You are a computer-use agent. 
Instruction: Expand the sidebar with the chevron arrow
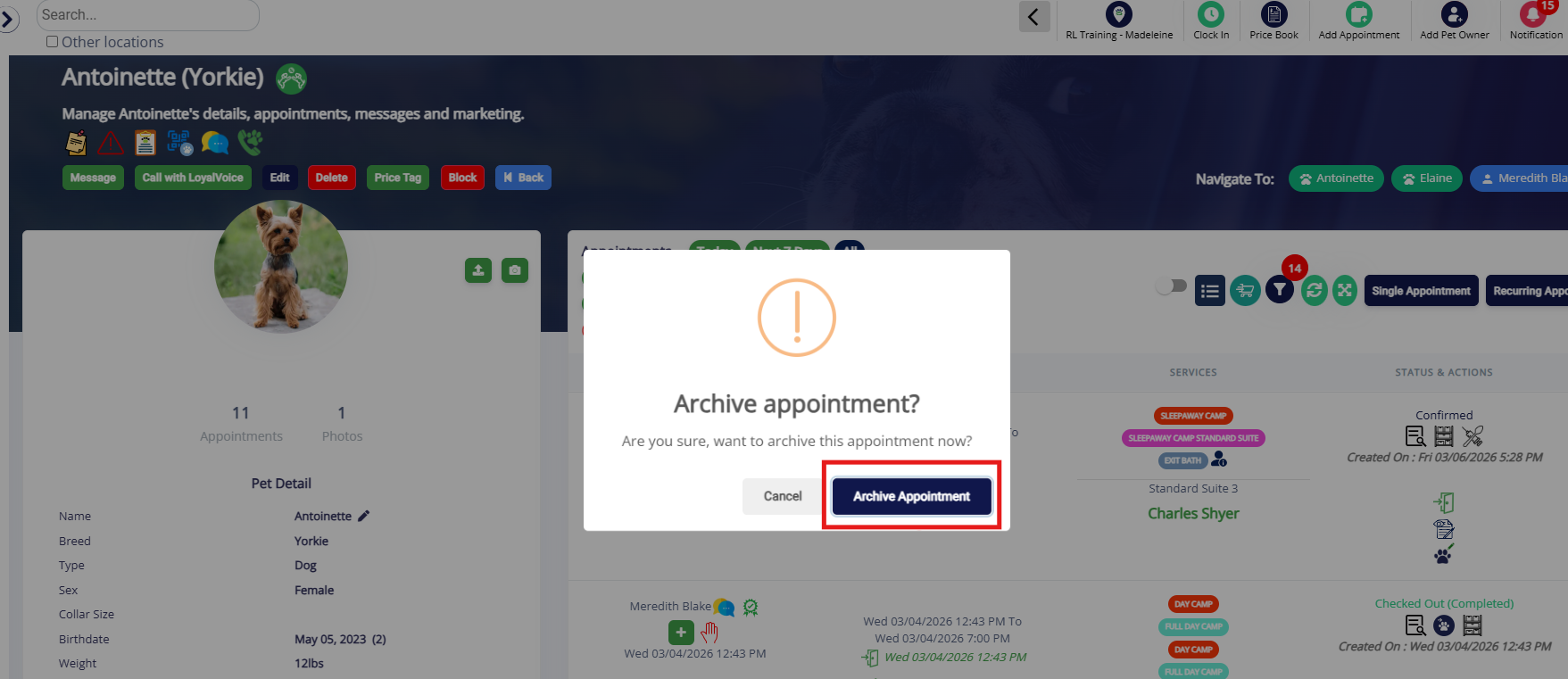pos(9,19)
